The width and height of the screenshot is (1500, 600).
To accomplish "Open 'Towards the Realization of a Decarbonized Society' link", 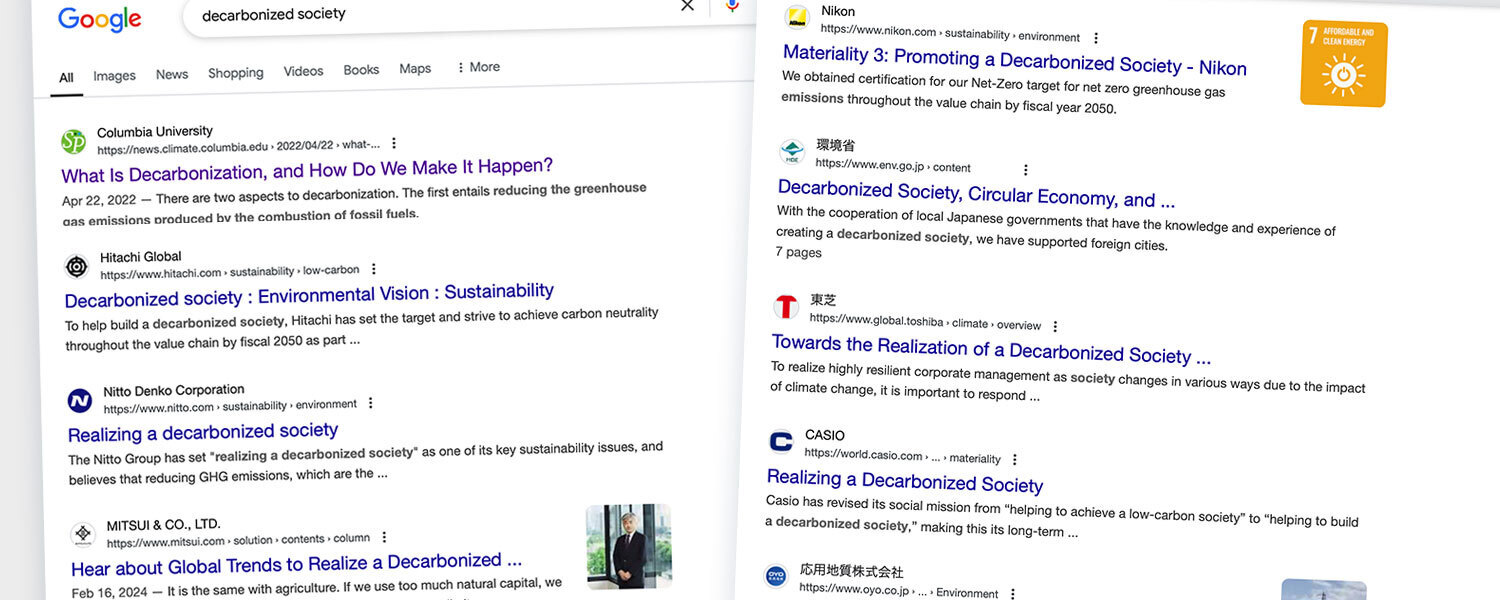I will pyautogui.click(x=991, y=349).
